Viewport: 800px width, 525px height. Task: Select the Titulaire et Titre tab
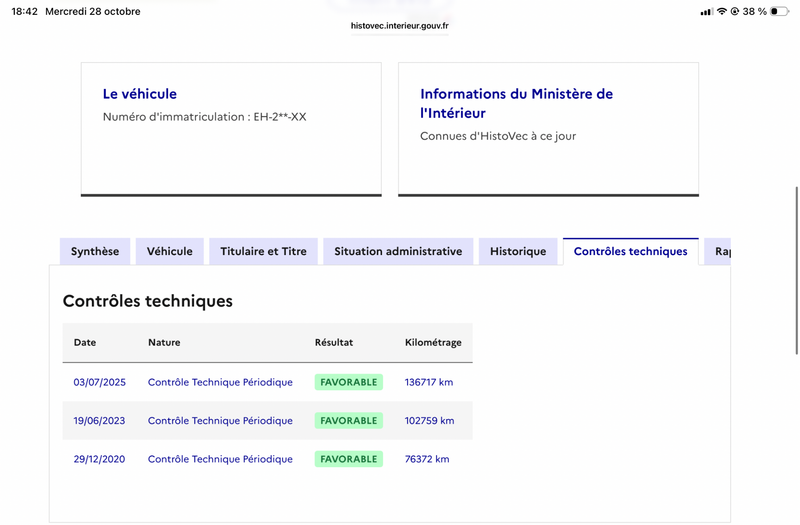click(263, 252)
